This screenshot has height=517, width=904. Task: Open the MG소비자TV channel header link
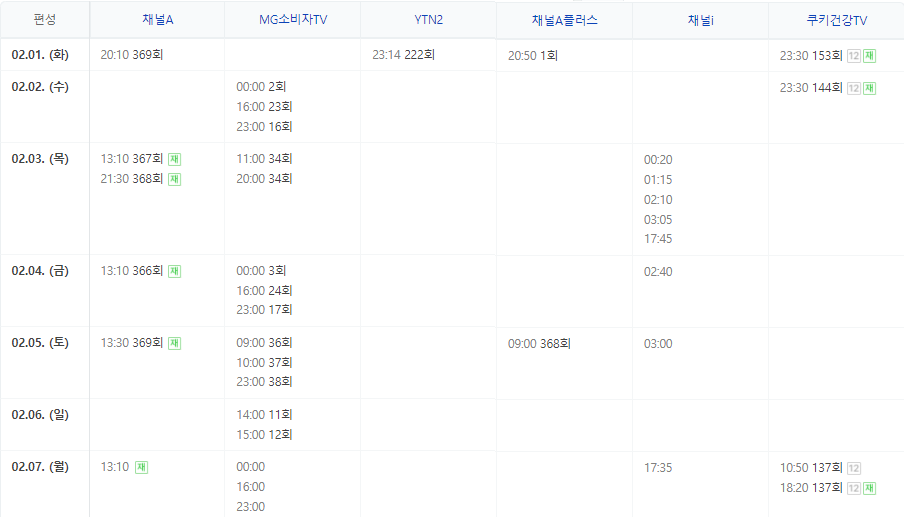pyautogui.click(x=293, y=20)
